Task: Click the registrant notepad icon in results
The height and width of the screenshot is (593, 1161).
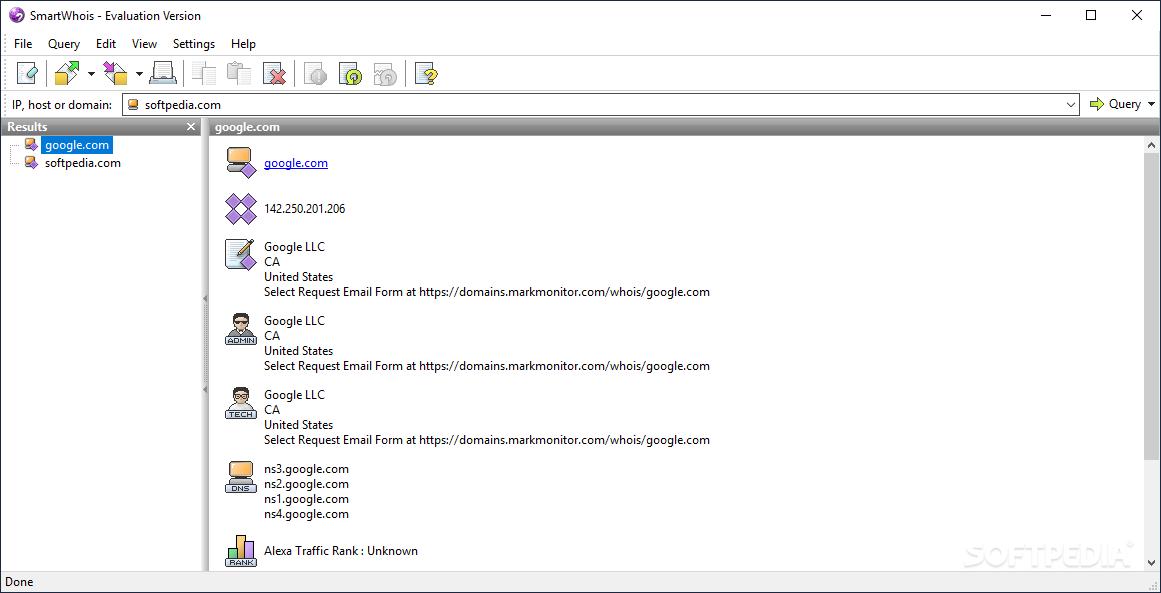Action: click(241, 255)
